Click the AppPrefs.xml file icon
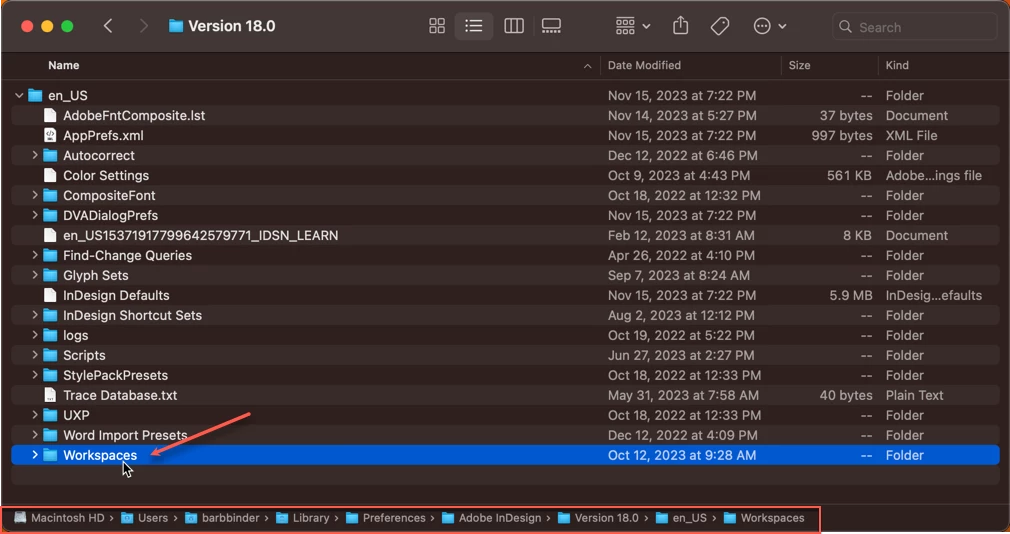The width and height of the screenshot is (1010, 534). pyautogui.click(x=50, y=135)
